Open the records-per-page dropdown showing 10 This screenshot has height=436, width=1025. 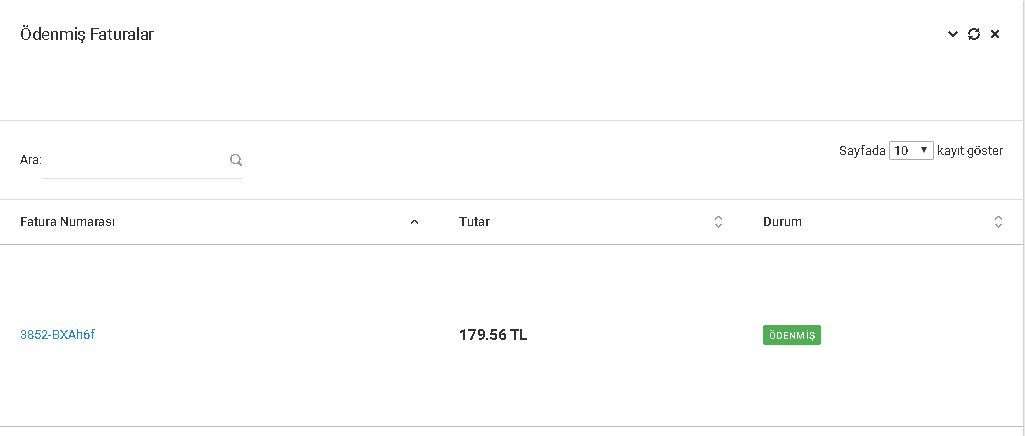point(911,150)
